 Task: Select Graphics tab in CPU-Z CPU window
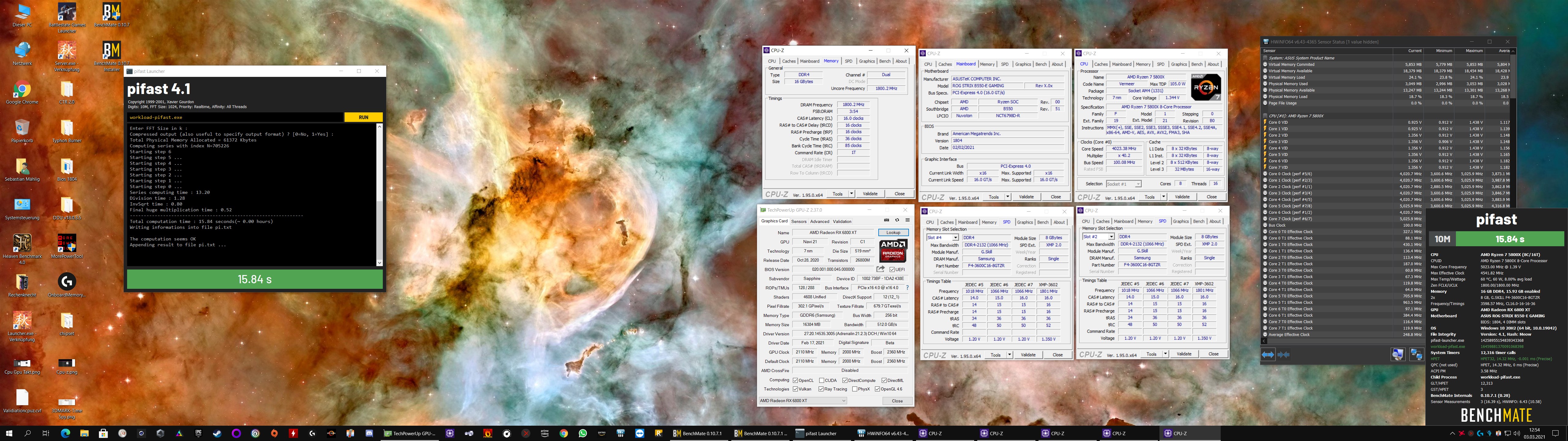pyautogui.click(x=1179, y=64)
